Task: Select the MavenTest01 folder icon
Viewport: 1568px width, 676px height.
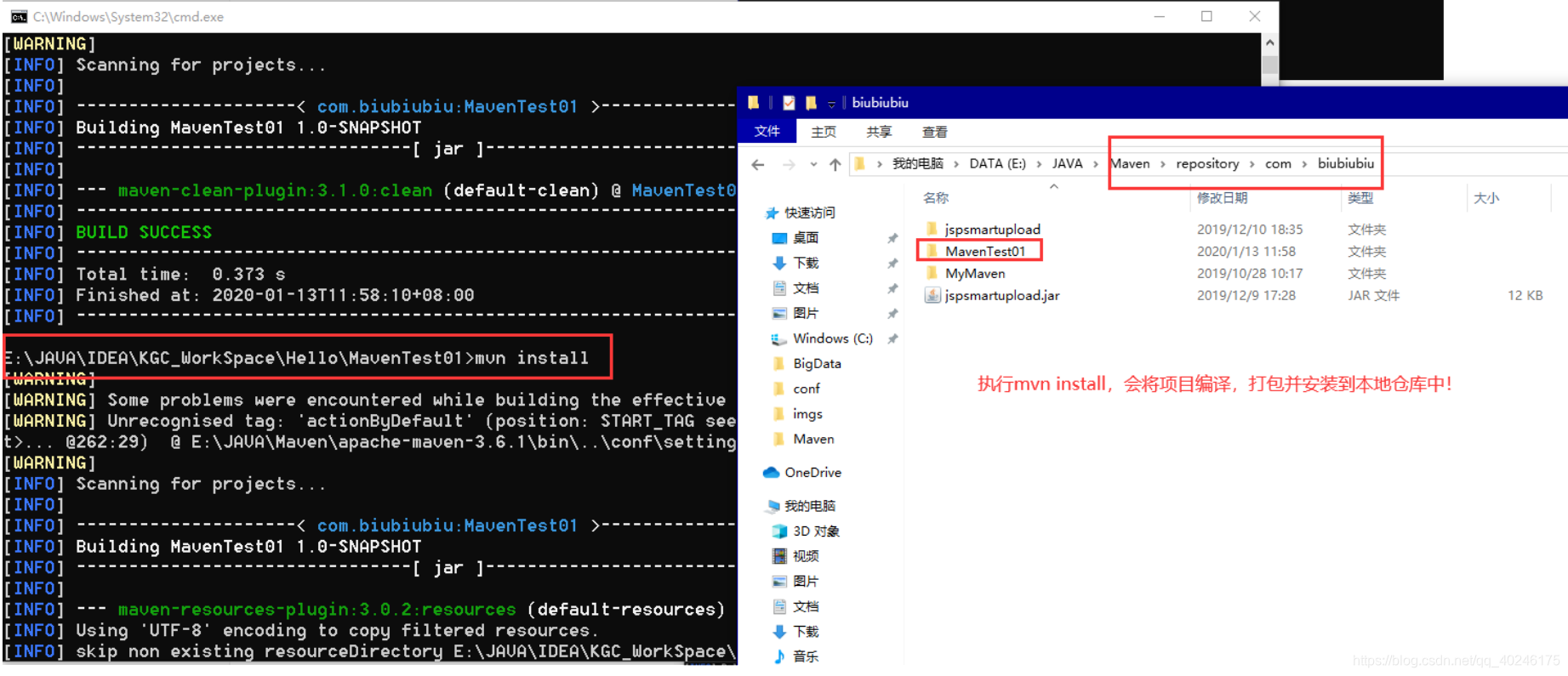Action: (932, 251)
